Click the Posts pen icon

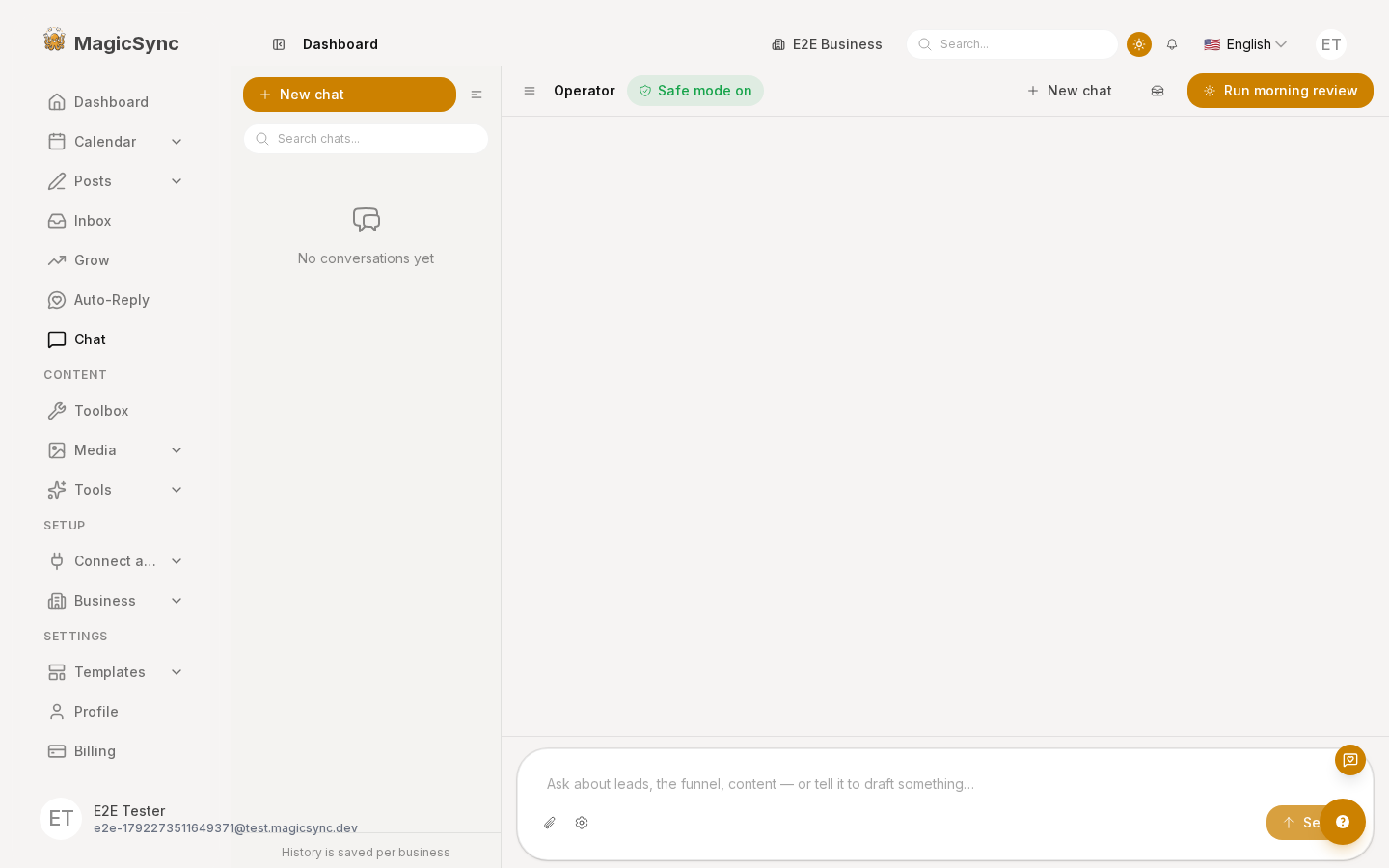click(x=57, y=181)
